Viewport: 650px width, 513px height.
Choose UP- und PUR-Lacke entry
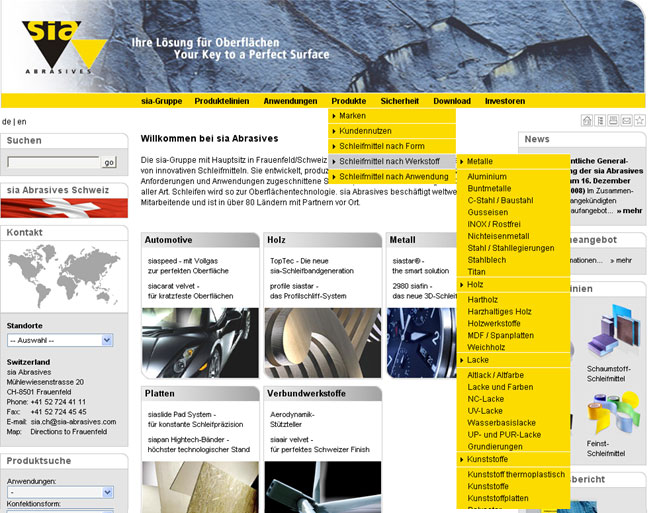point(504,435)
